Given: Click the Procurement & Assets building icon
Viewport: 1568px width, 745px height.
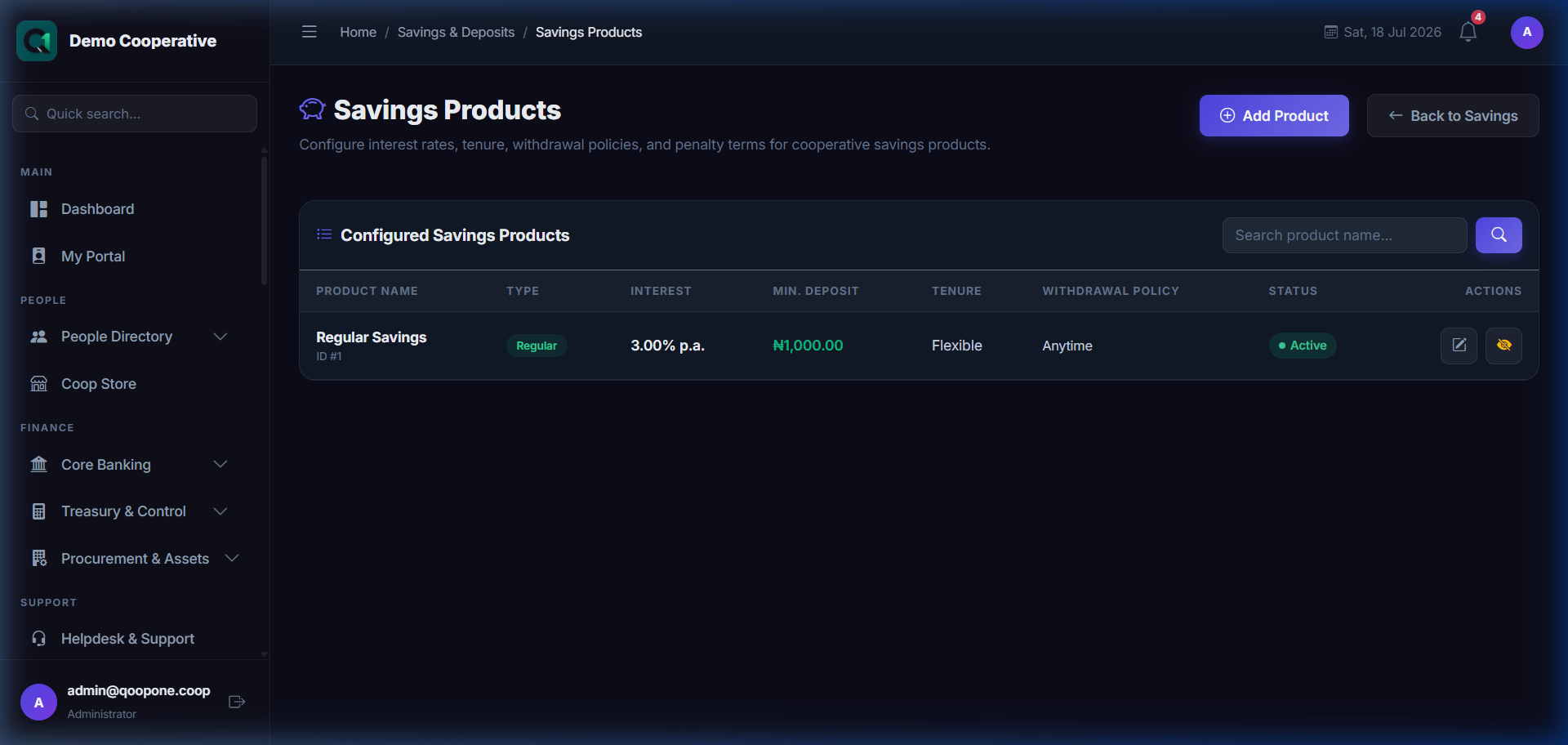Looking at the screenshot, I should tap(38, 558).
